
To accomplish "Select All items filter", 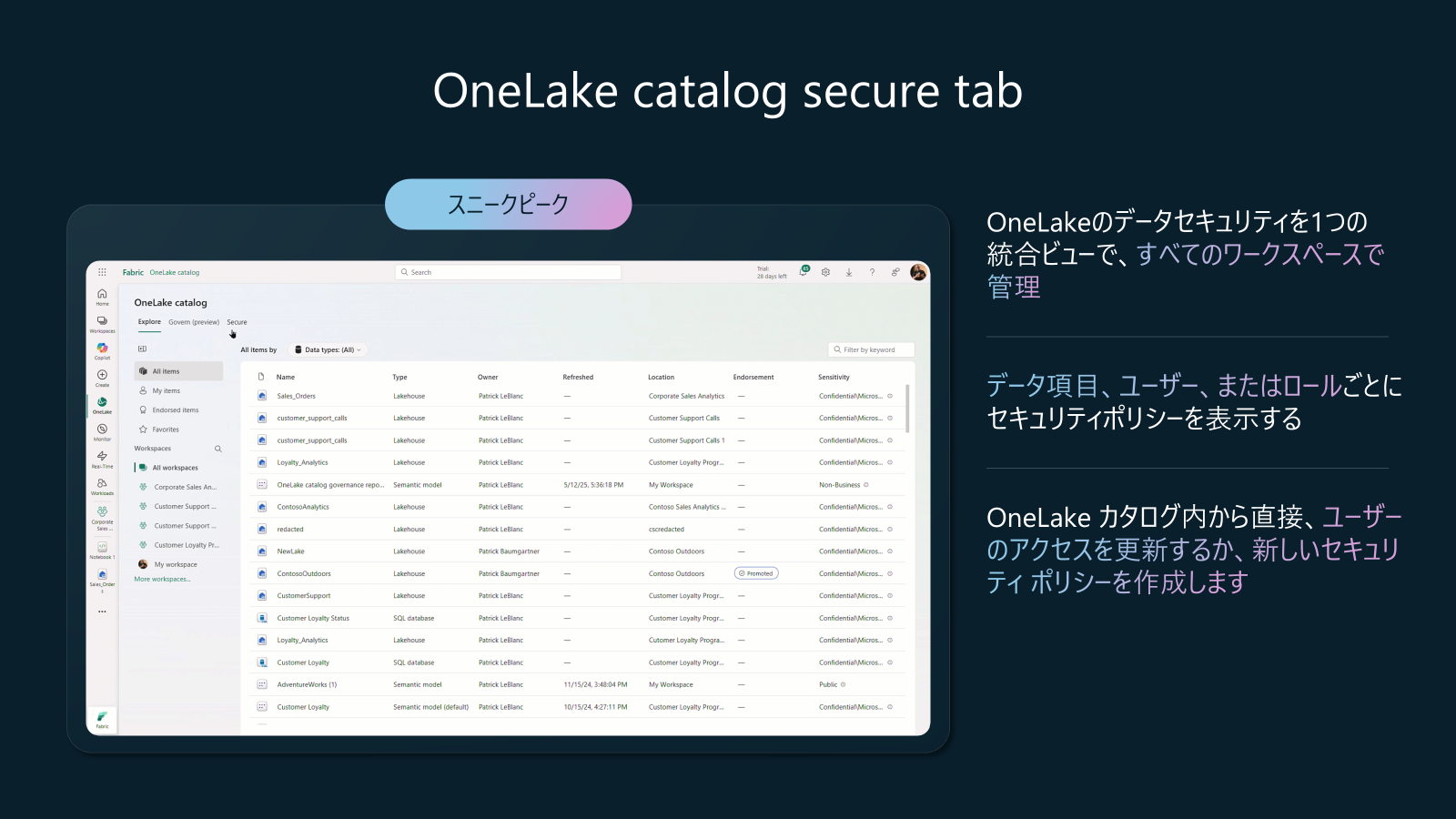I will coord(178,371).
